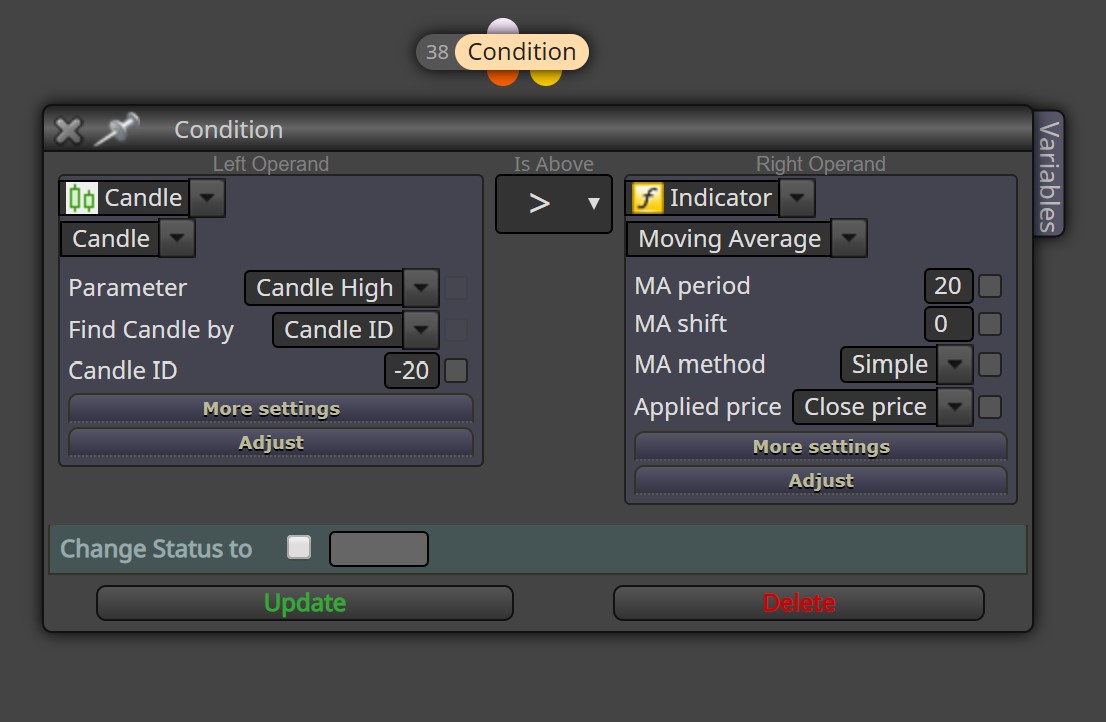
Task: Open the Close price applied price dropdown
Action: pos(955,407)
